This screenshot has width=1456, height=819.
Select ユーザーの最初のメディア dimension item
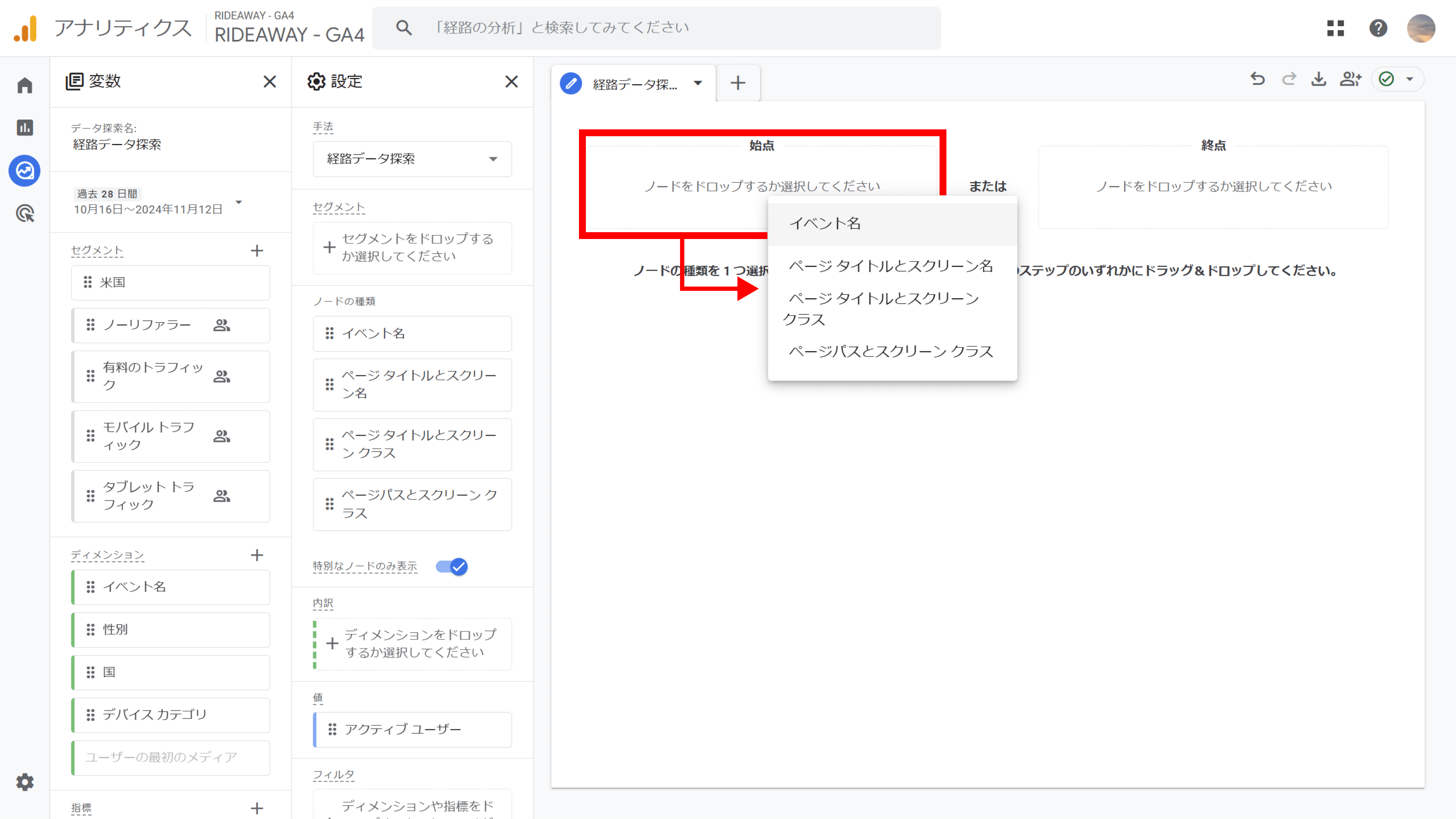[171, 758]
